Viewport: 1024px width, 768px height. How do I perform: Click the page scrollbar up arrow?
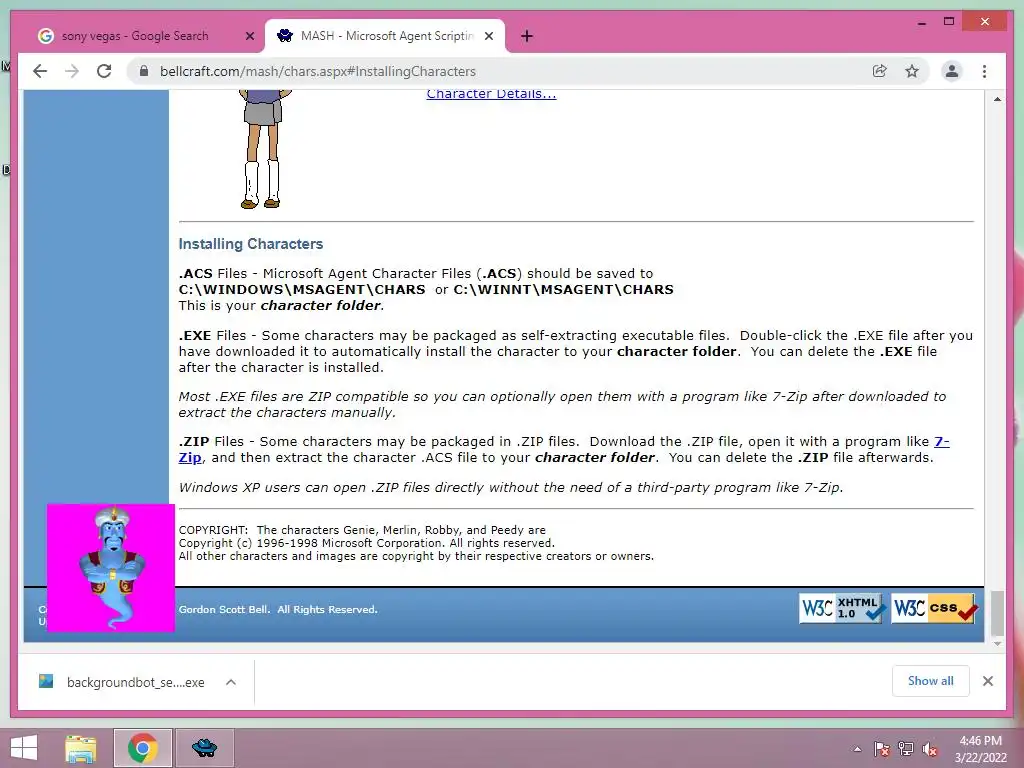pos(997,99)
